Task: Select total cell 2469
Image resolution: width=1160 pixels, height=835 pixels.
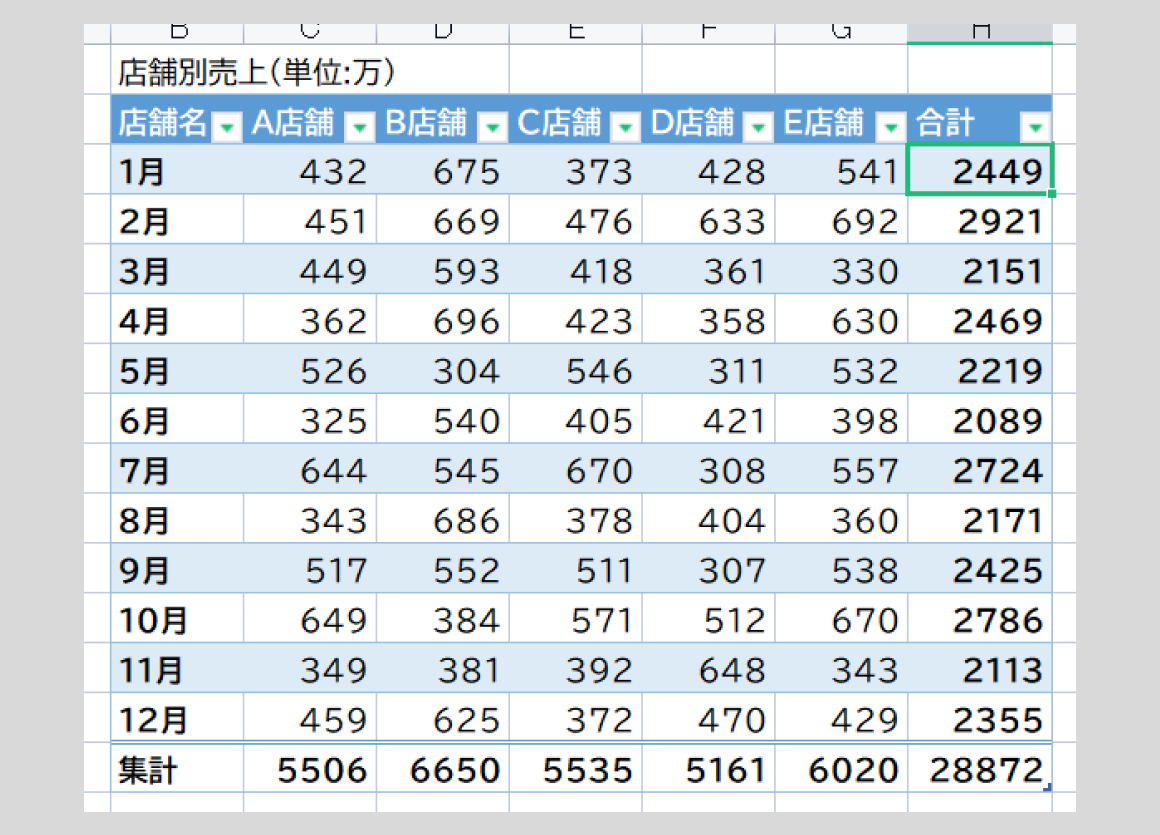Action: pos(980,320)
